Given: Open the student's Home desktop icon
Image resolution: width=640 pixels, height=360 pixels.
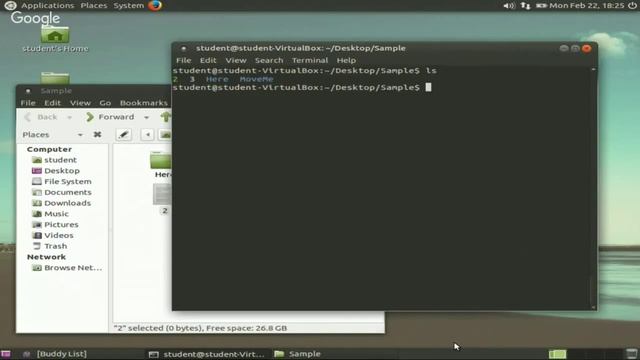Looking at the screenshot, I should 55,39.
